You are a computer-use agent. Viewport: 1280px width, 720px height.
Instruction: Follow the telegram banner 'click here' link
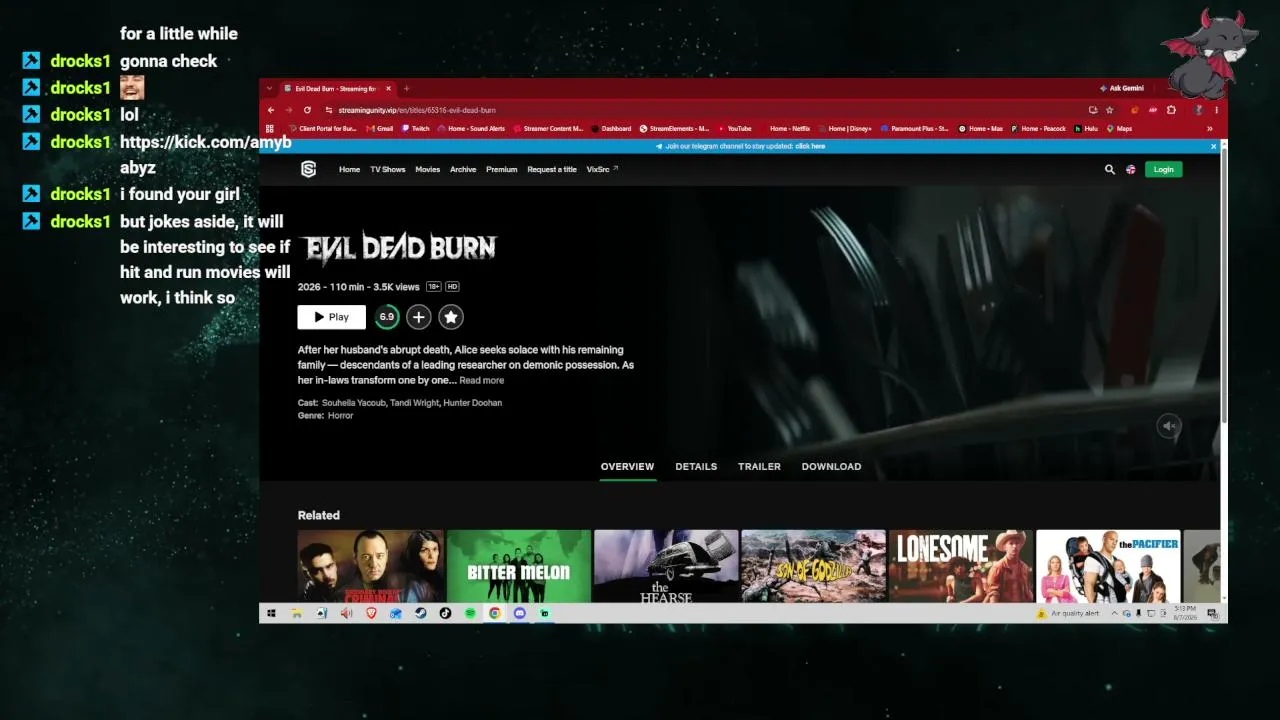click(810, 146)
